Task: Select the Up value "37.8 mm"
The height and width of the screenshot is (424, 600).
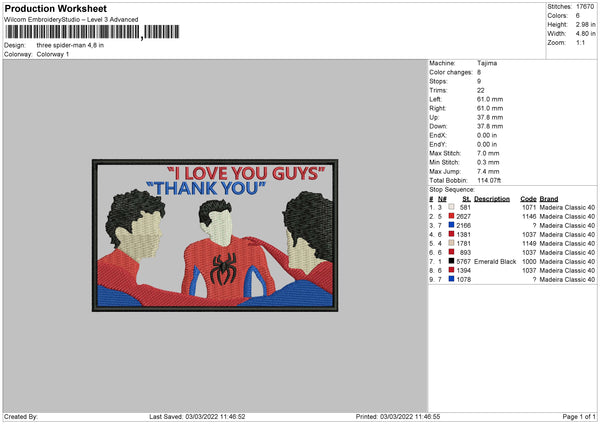Action: (490, 117)
